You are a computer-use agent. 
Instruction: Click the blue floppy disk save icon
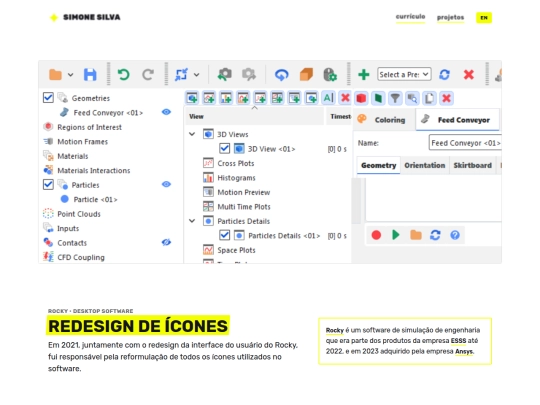point(90,74)
